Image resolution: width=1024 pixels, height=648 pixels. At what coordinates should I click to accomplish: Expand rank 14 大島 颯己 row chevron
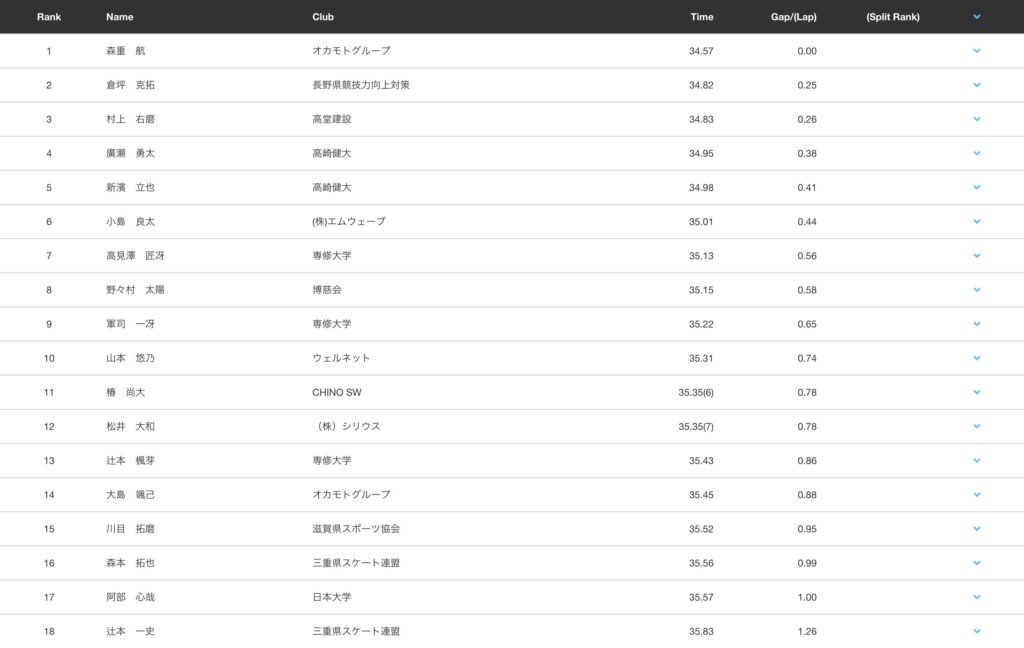(x=976, y=494)
